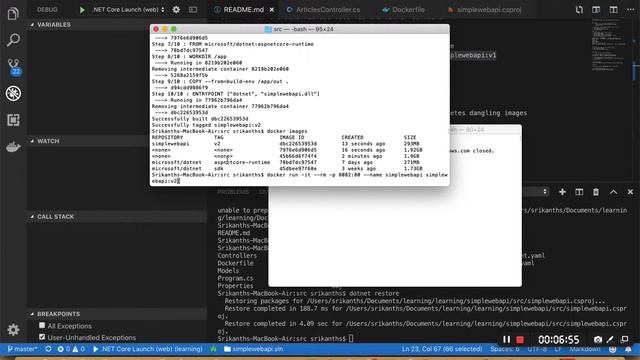
Task: Start debugging with green play arrow
Action: click(x=82, y=10)
